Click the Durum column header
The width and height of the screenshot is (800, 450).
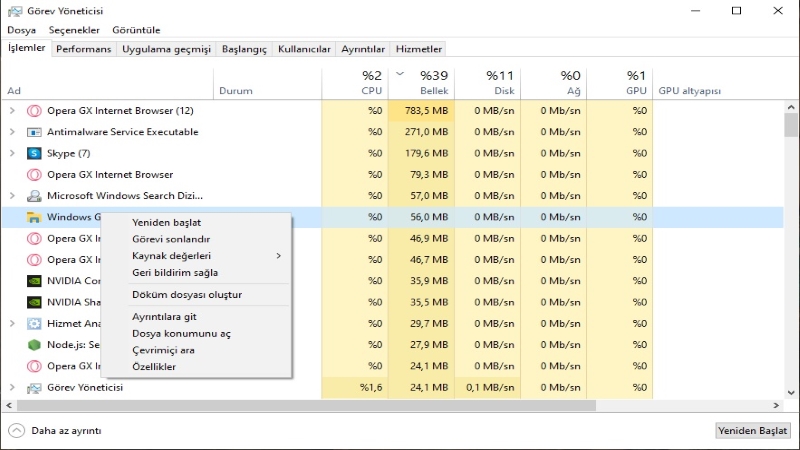point(236,91)
